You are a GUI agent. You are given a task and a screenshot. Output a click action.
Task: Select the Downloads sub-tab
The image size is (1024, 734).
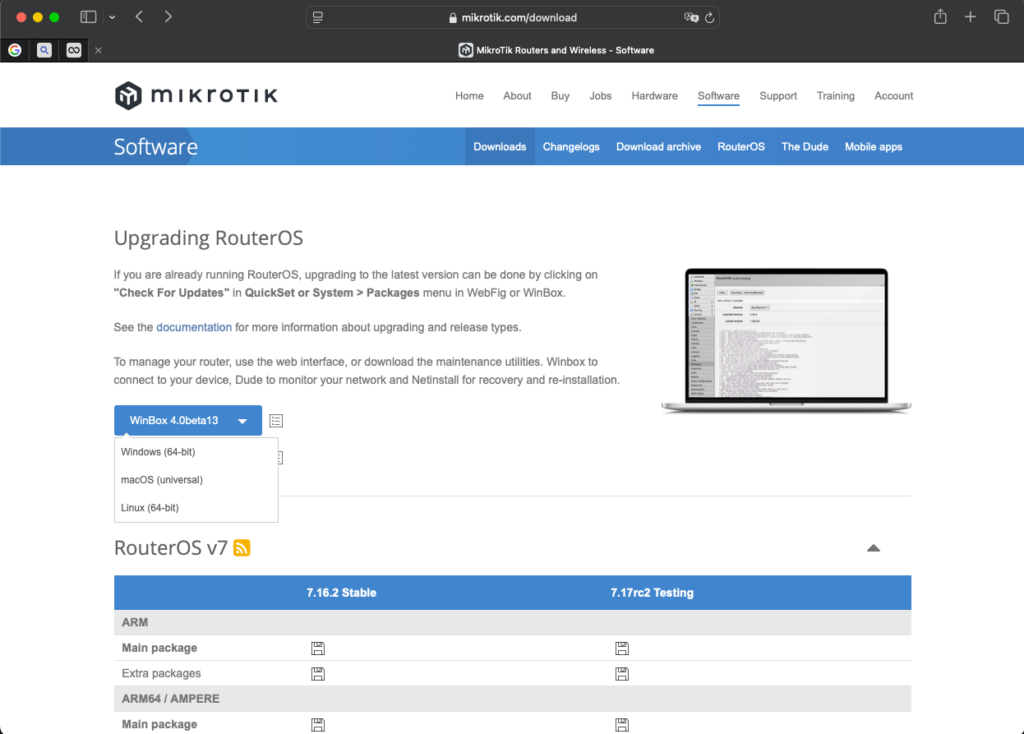[x=500, y=147]
